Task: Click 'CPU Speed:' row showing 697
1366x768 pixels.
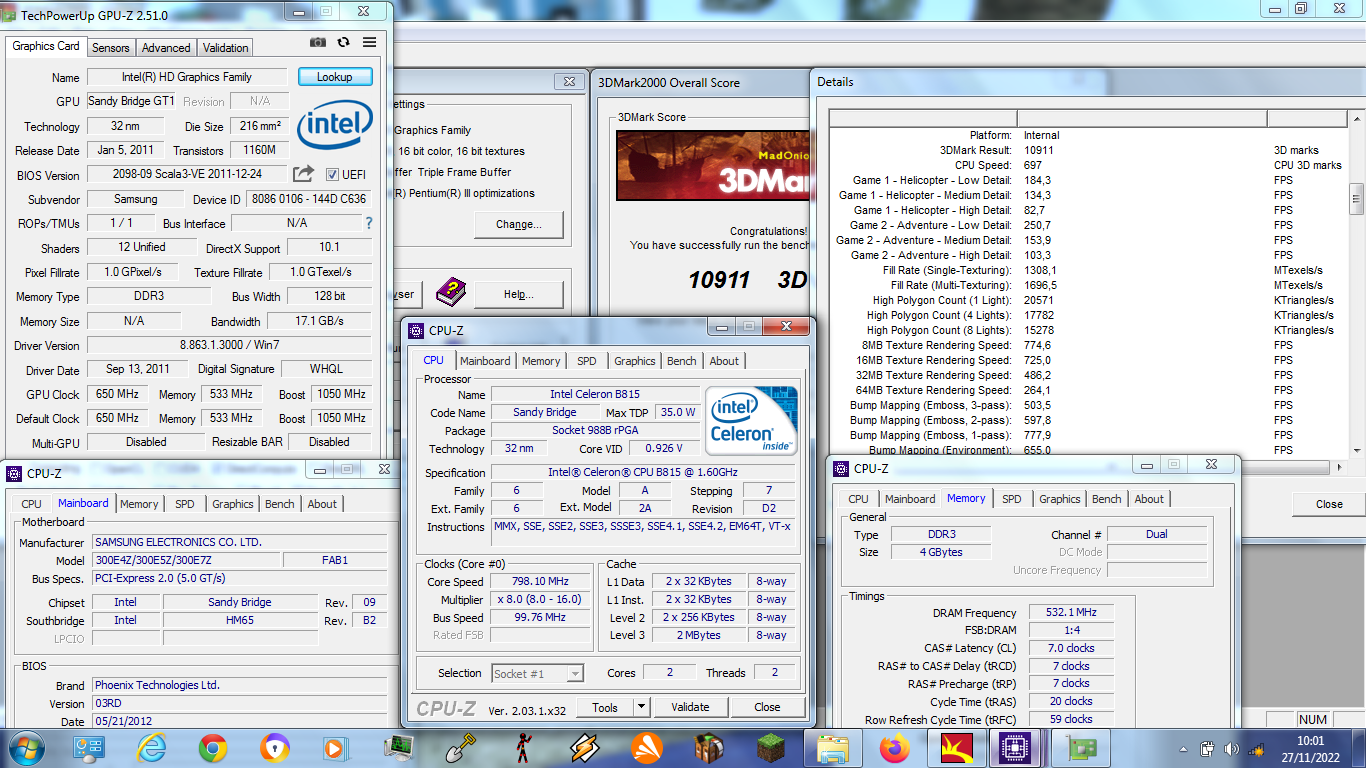Action: [1088, 165]
